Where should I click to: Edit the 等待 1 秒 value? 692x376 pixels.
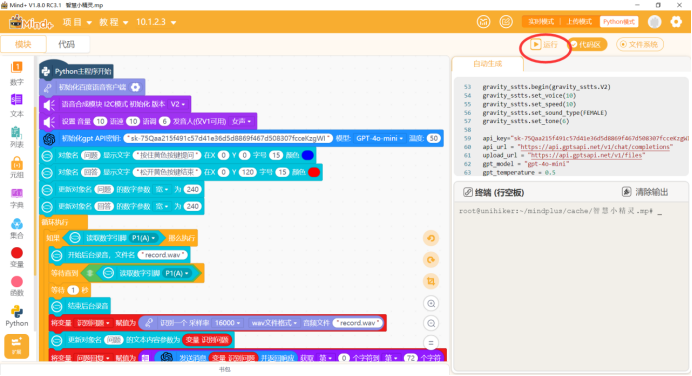coord(72,290)
